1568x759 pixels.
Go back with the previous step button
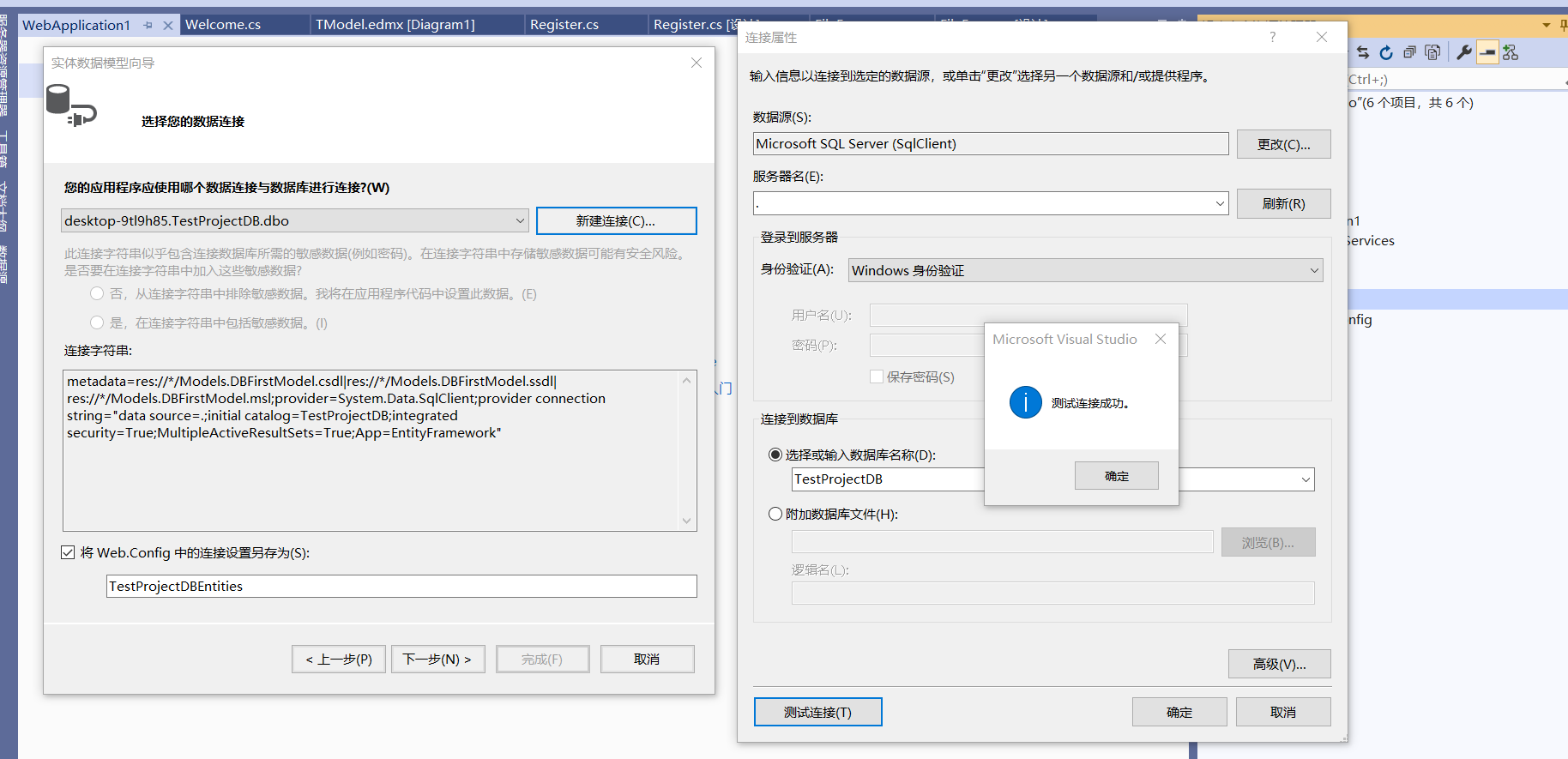pyautogui.click(x=339, y=659)
